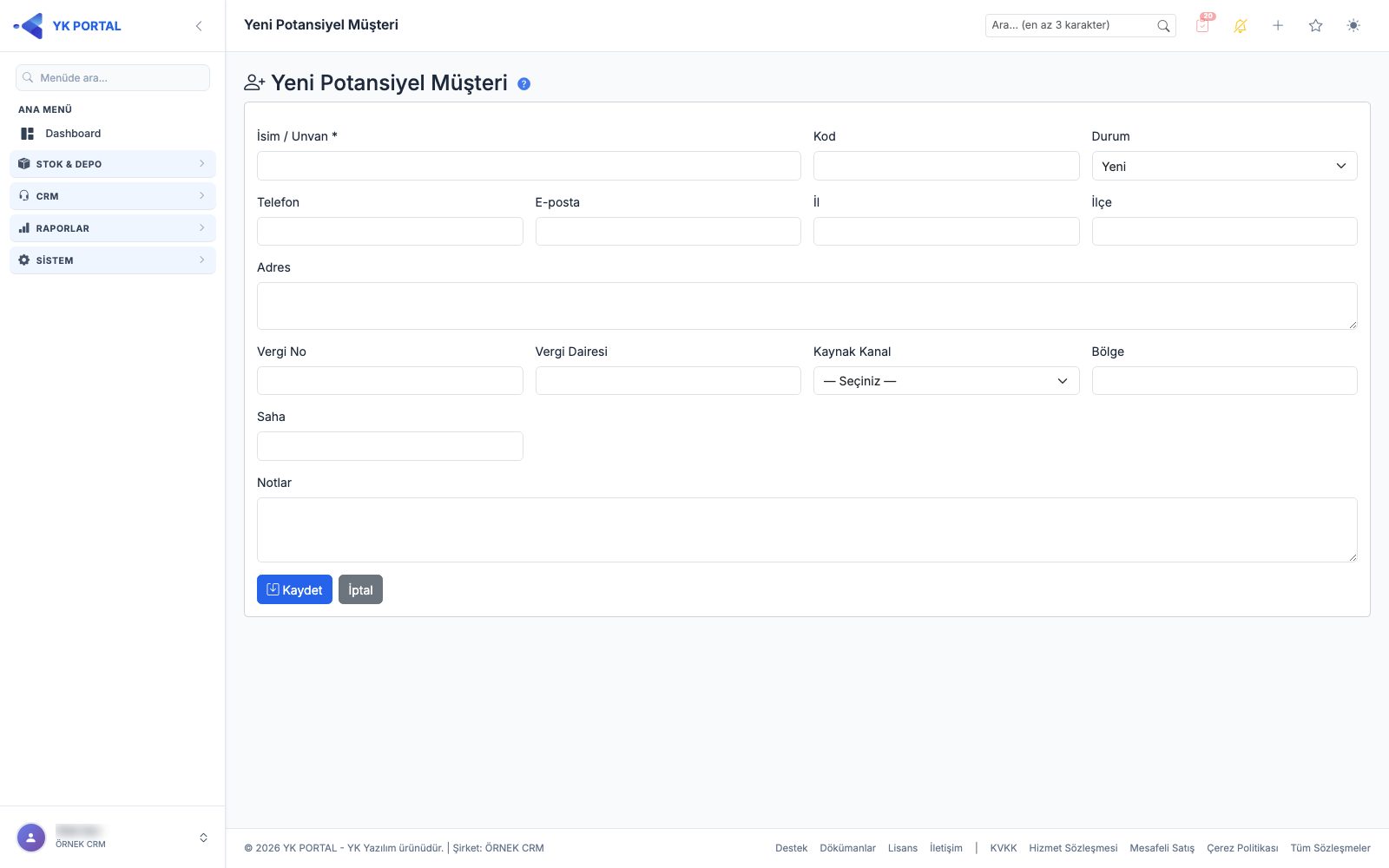
Task: Collapse the sidebar with the arrow icon
Action: (199, 26)
